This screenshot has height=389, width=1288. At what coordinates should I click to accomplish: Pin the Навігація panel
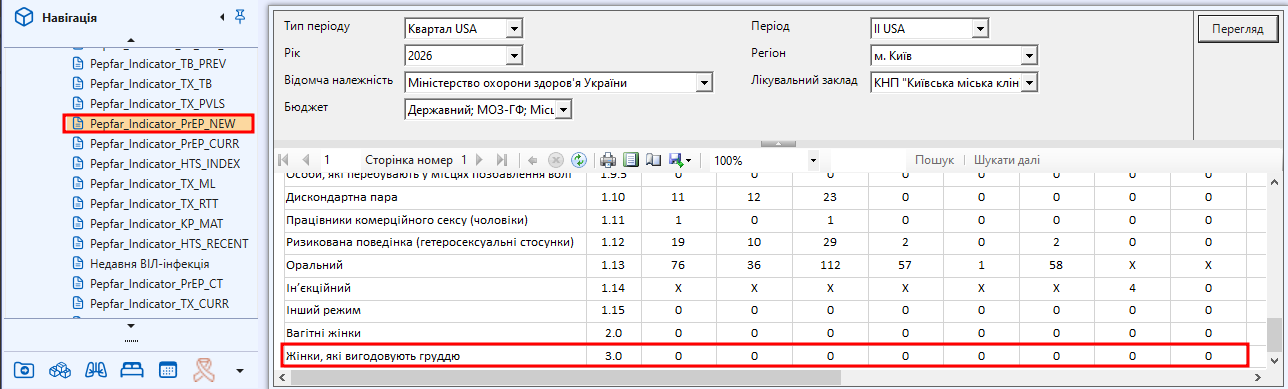pos(239,17)
